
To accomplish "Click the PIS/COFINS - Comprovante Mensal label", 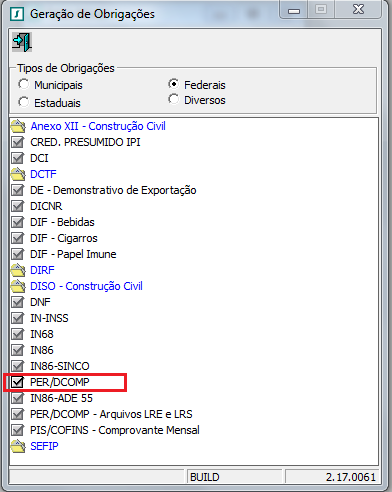I will pos(115,430).
